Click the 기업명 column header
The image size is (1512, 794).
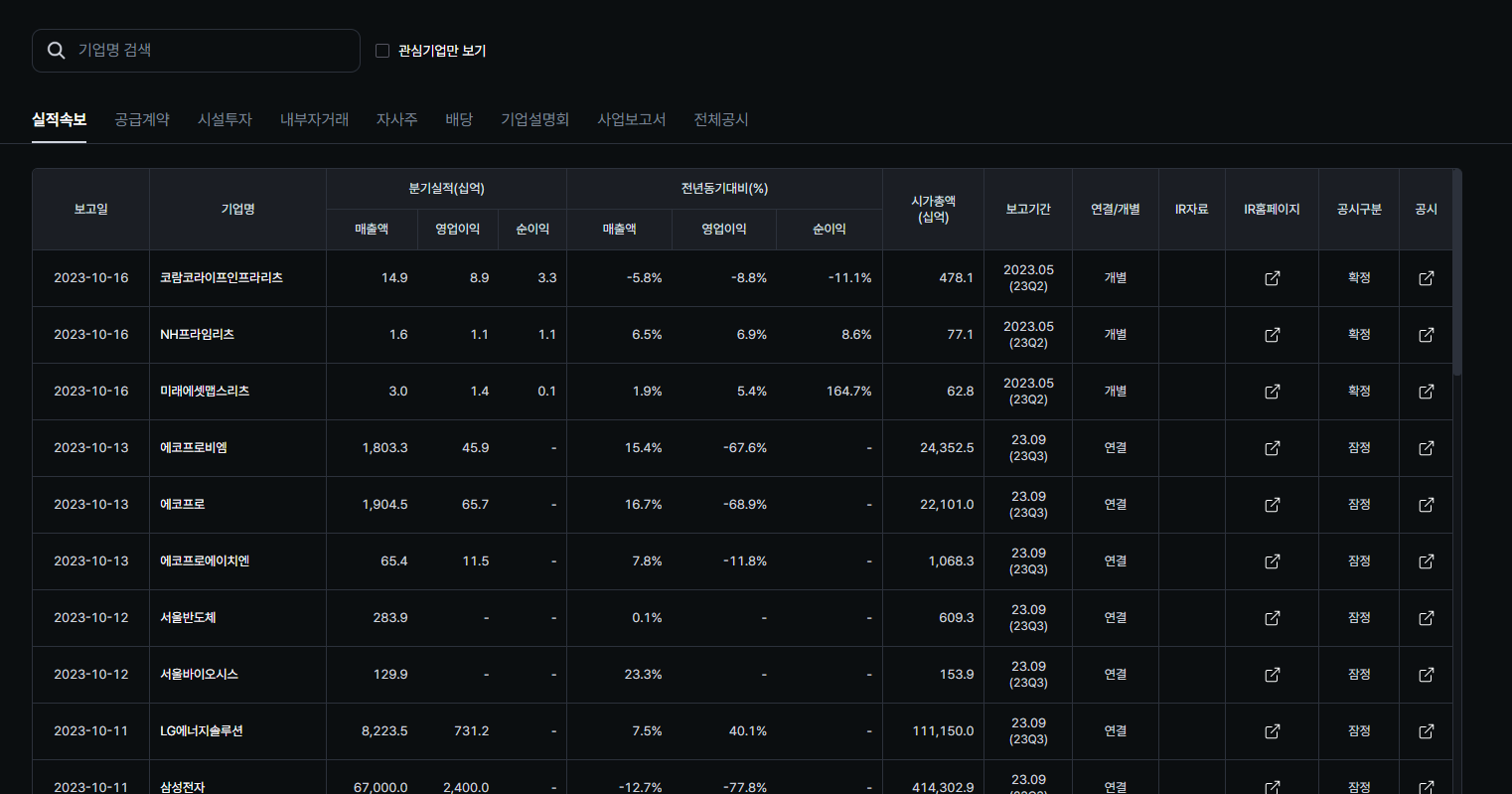click(237, 210)
